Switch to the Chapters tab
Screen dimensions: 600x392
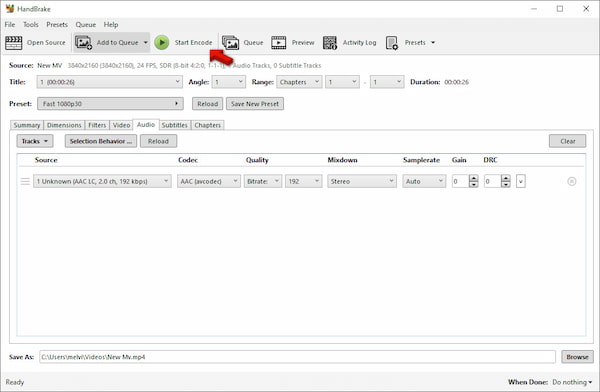207,125
